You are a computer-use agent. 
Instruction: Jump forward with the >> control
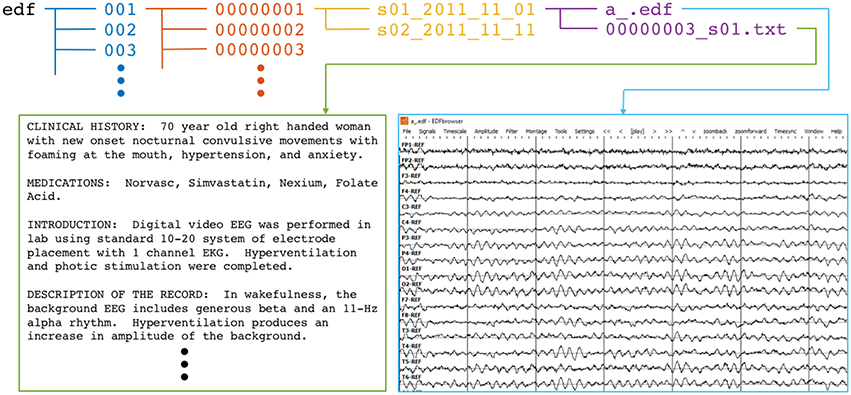[668, 132]
